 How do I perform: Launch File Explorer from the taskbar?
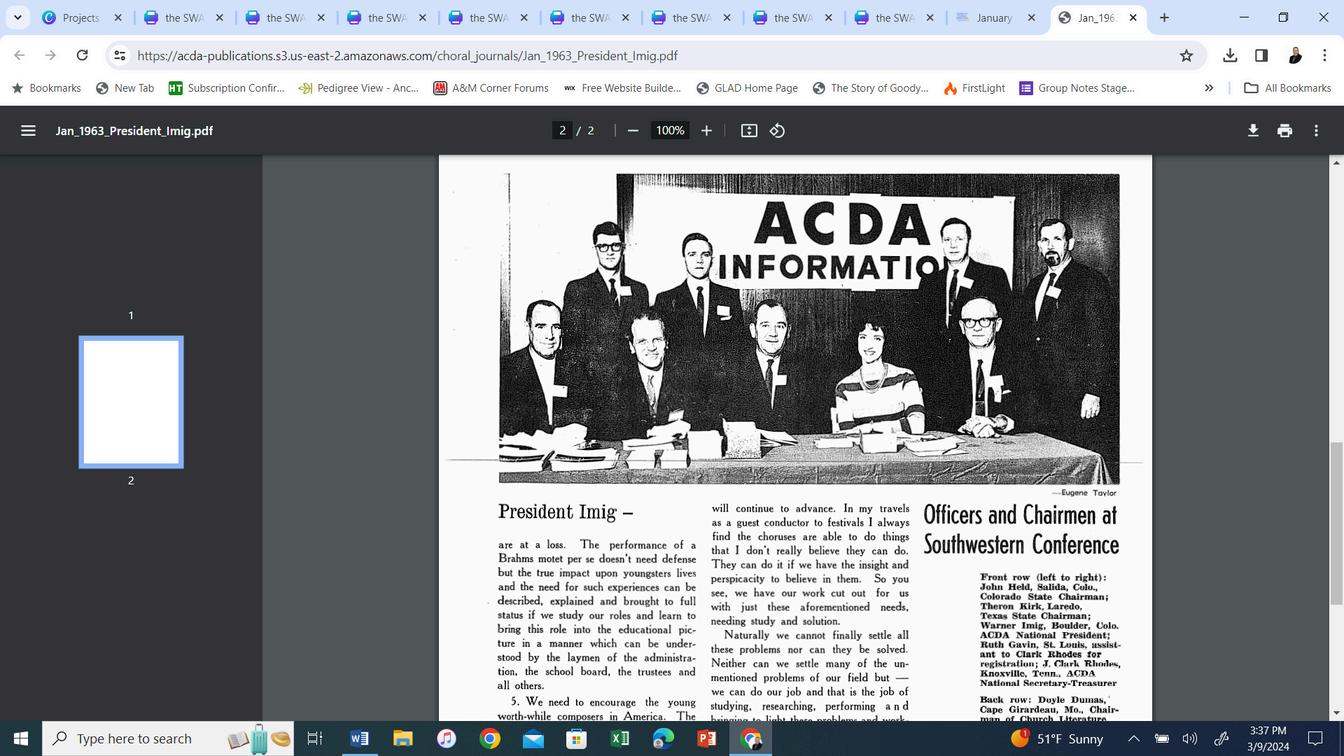(x=402, y=739)
